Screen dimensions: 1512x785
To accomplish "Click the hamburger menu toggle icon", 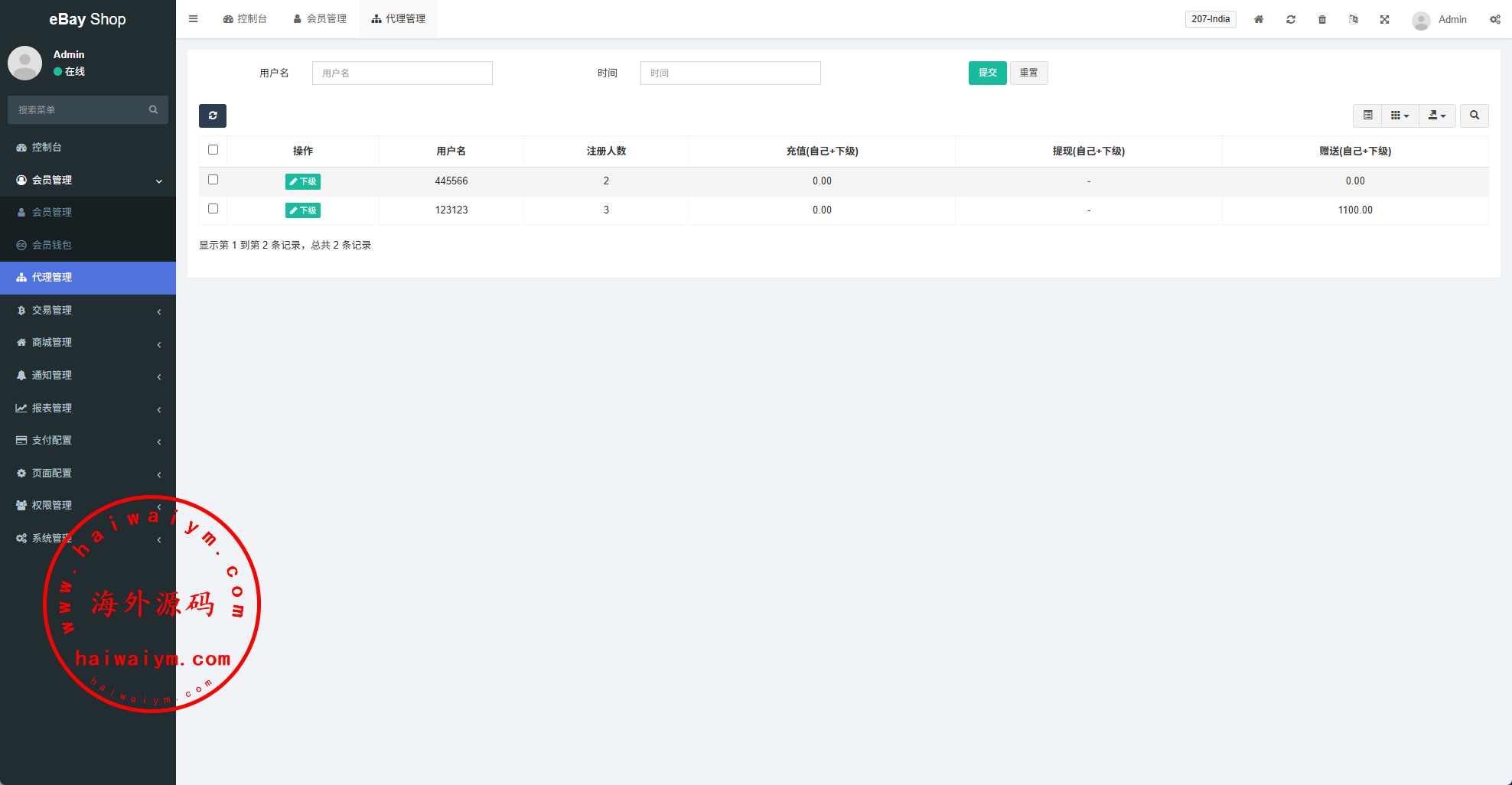I will pos(193,19).
